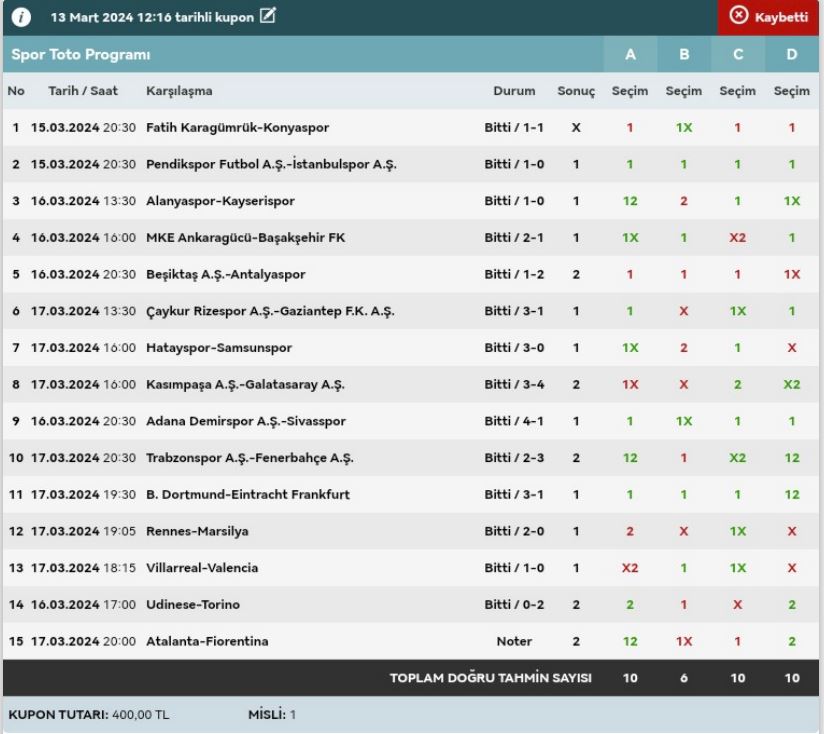Viewport: 824px width, 734px height.
Task: Select column A tab header
Action: pos(630,54)
